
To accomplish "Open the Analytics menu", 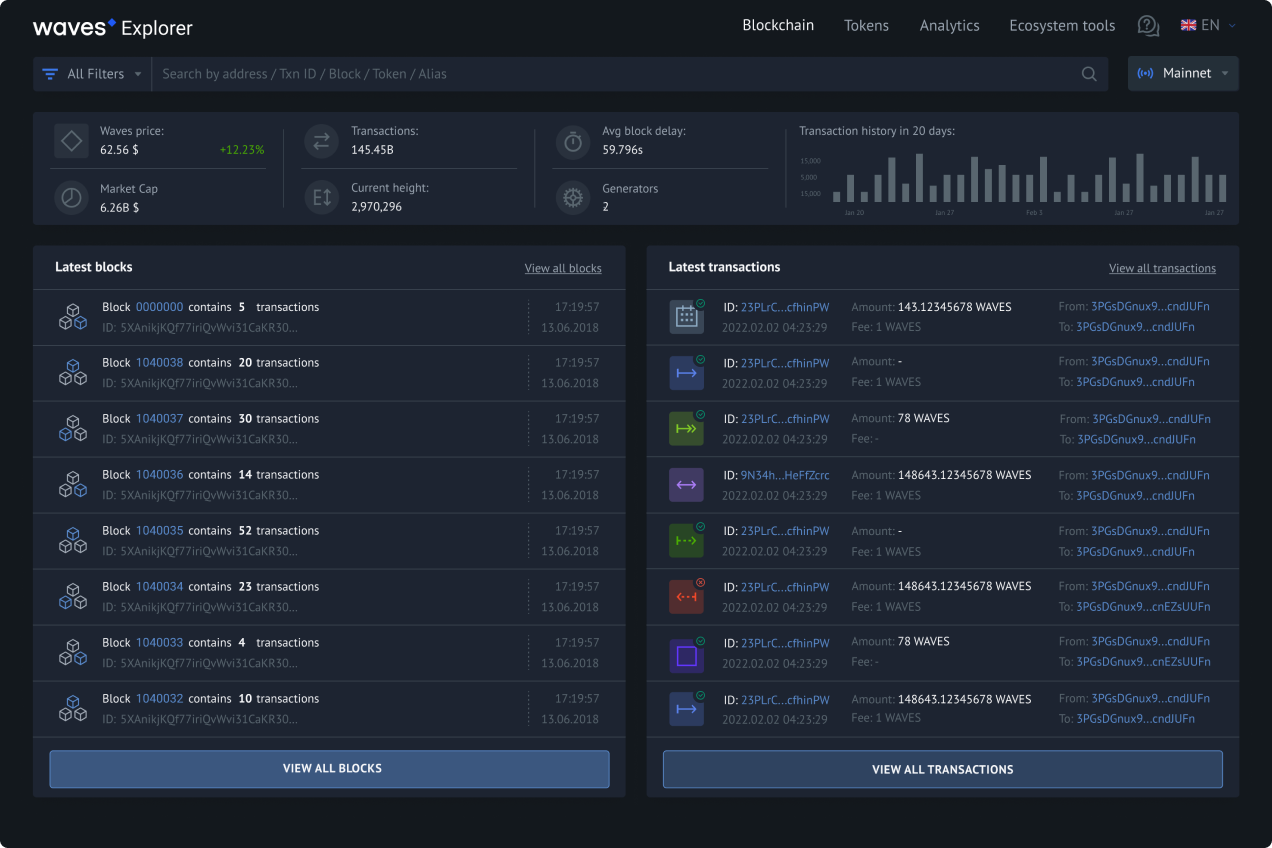I will [x=950, y=26].
